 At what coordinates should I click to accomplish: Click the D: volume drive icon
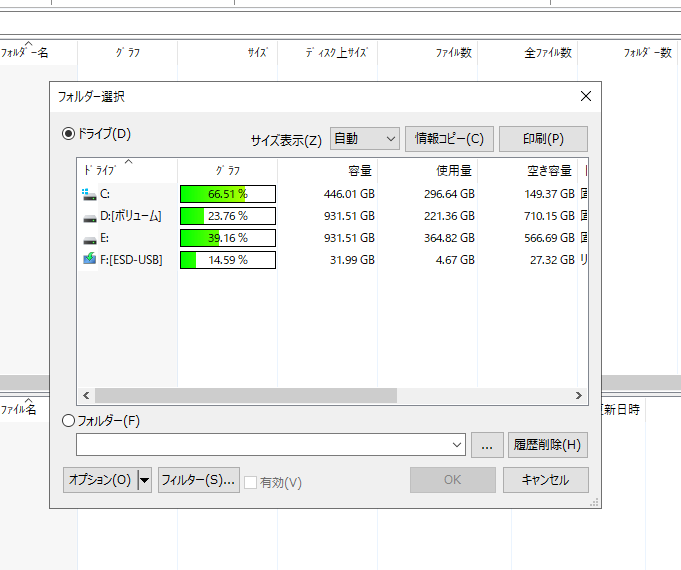(90, 216)
